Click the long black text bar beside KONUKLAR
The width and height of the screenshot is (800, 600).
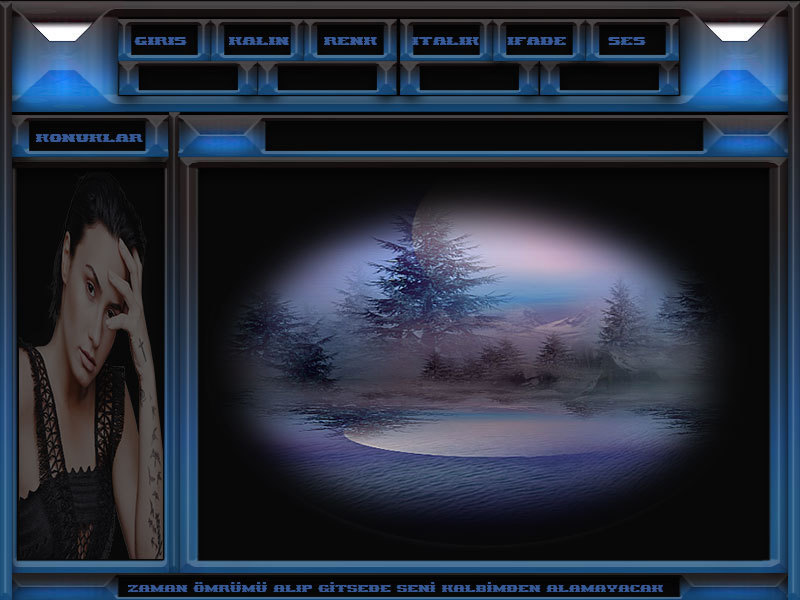[x=484, y=136]
